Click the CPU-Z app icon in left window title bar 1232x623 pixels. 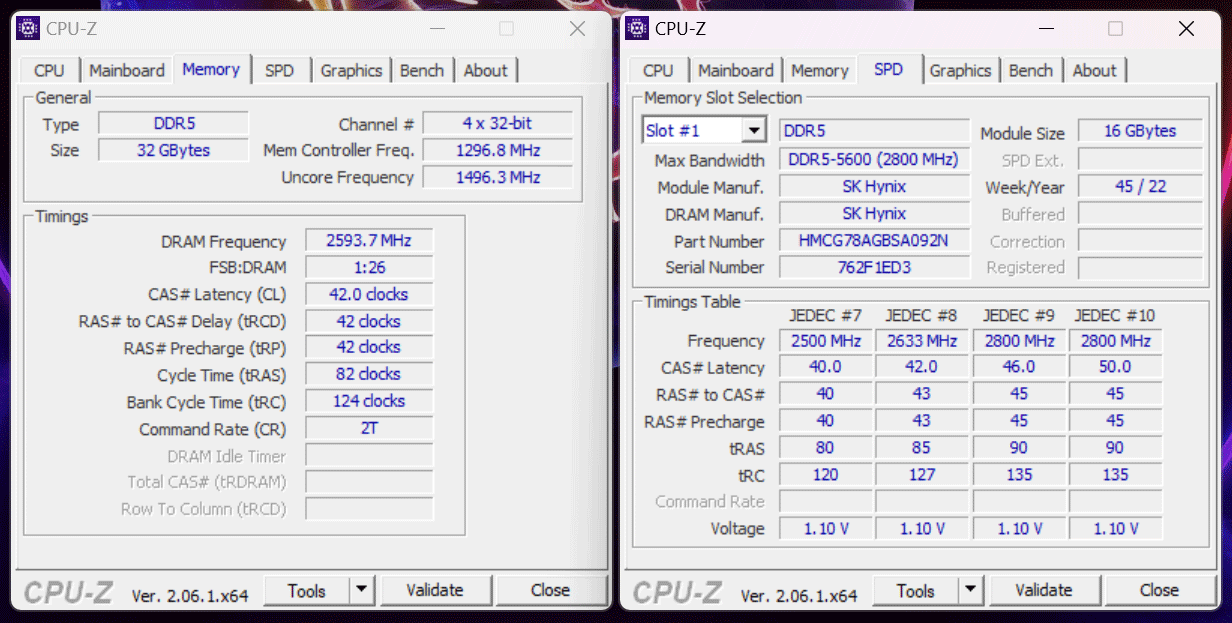coord(29,28)
